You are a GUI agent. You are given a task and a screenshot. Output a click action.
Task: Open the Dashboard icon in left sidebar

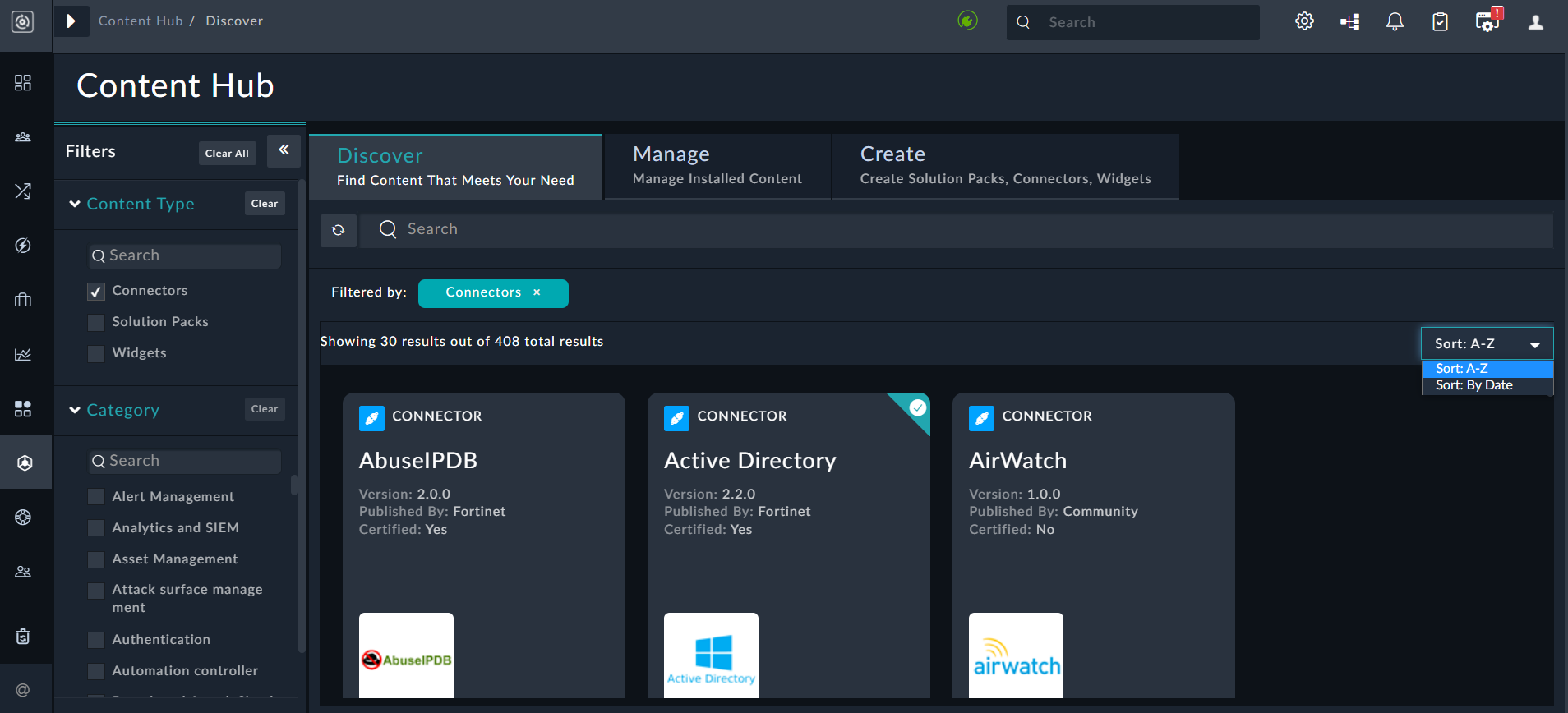pos(23,83)
